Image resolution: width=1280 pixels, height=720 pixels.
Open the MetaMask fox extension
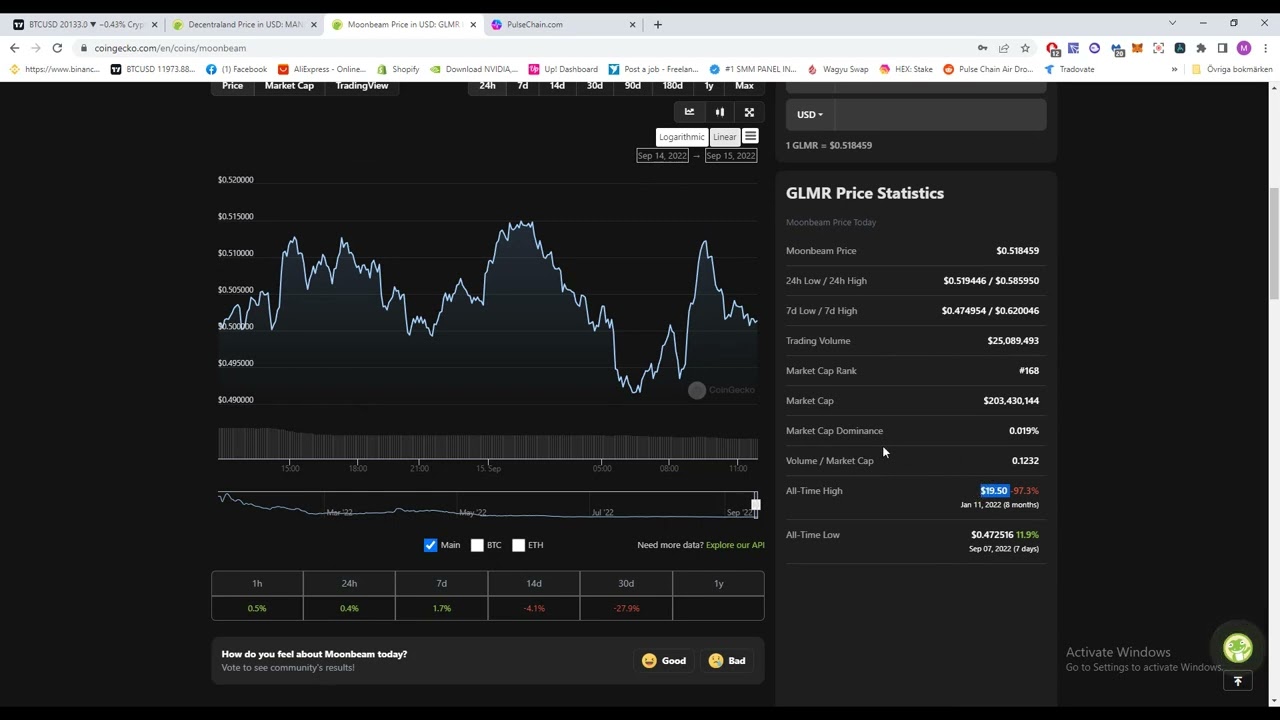1137,48
